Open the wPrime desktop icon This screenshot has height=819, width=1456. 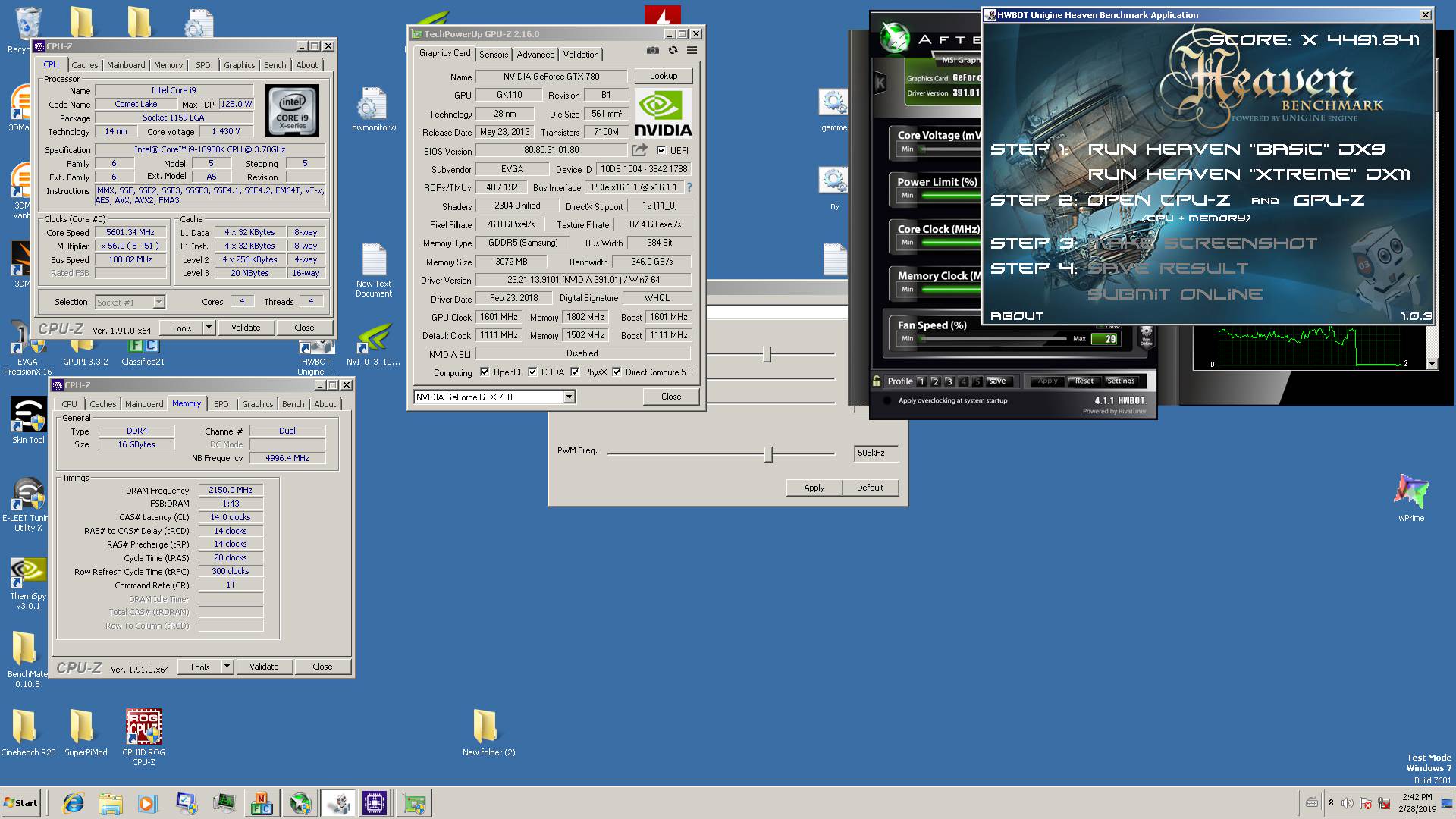[1410, 498]
